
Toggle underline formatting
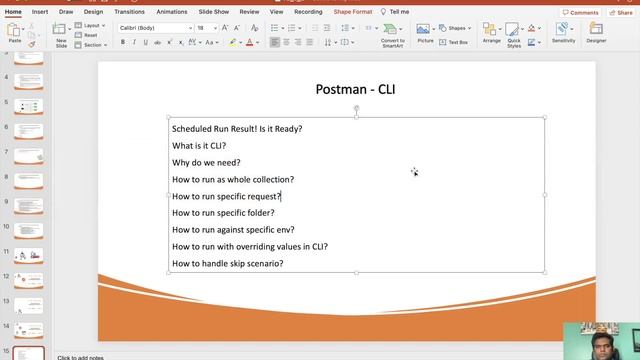point(146,42)
